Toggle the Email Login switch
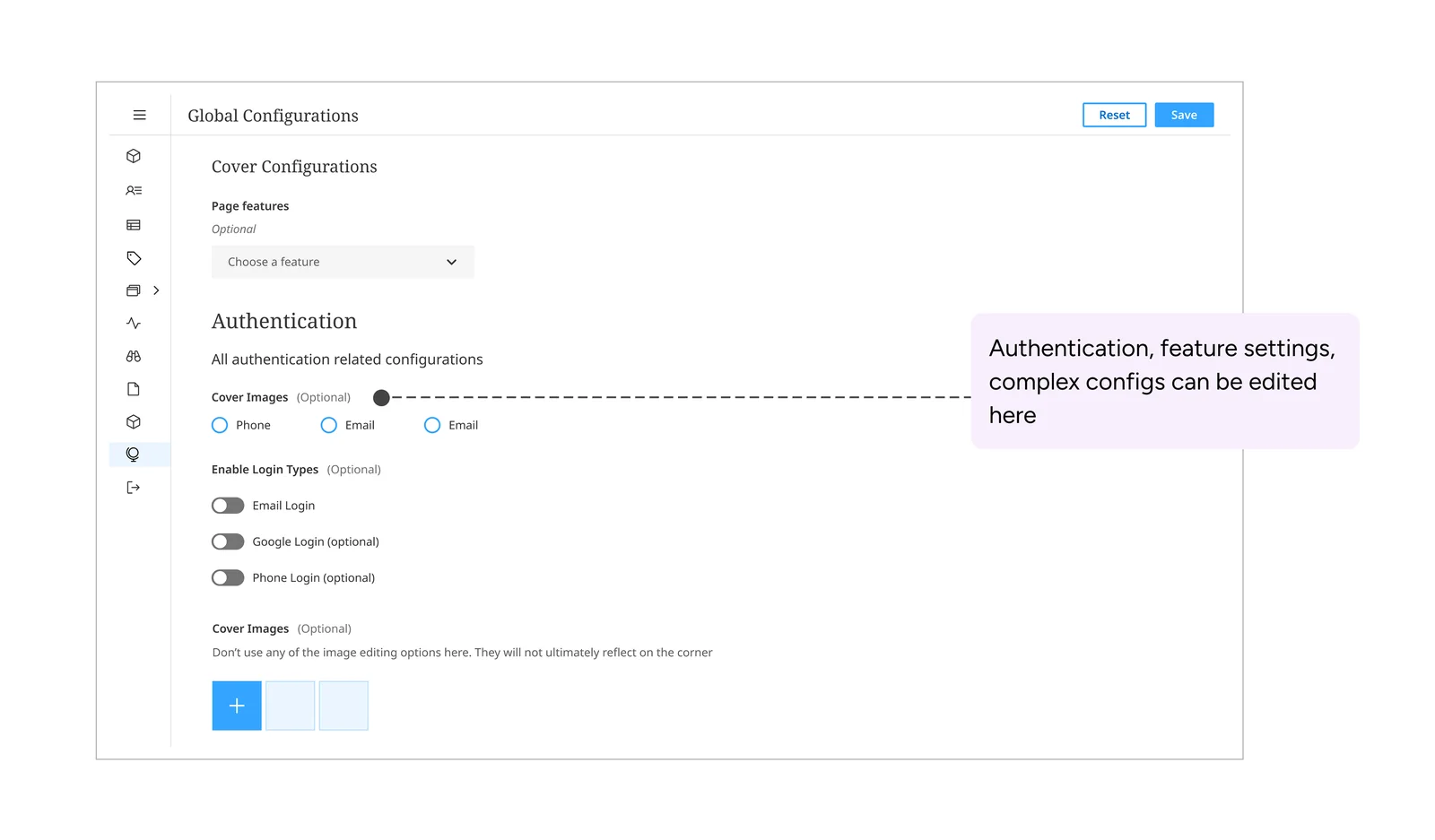This screenshot has width=1435, height=840. pos(228,506)
